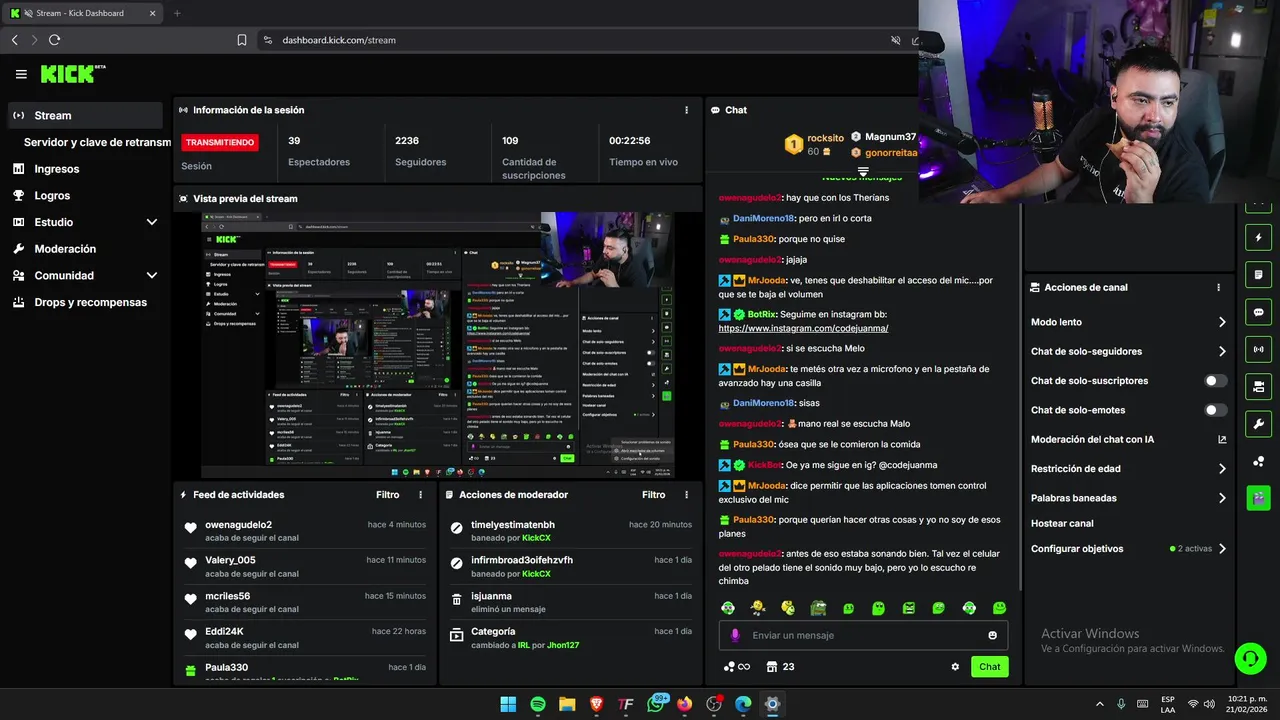The width and height of the screenshot is (1280, 720).
Task: Click the document icon in right rail
Action: pyautogui.click(x=1258, y=275)
